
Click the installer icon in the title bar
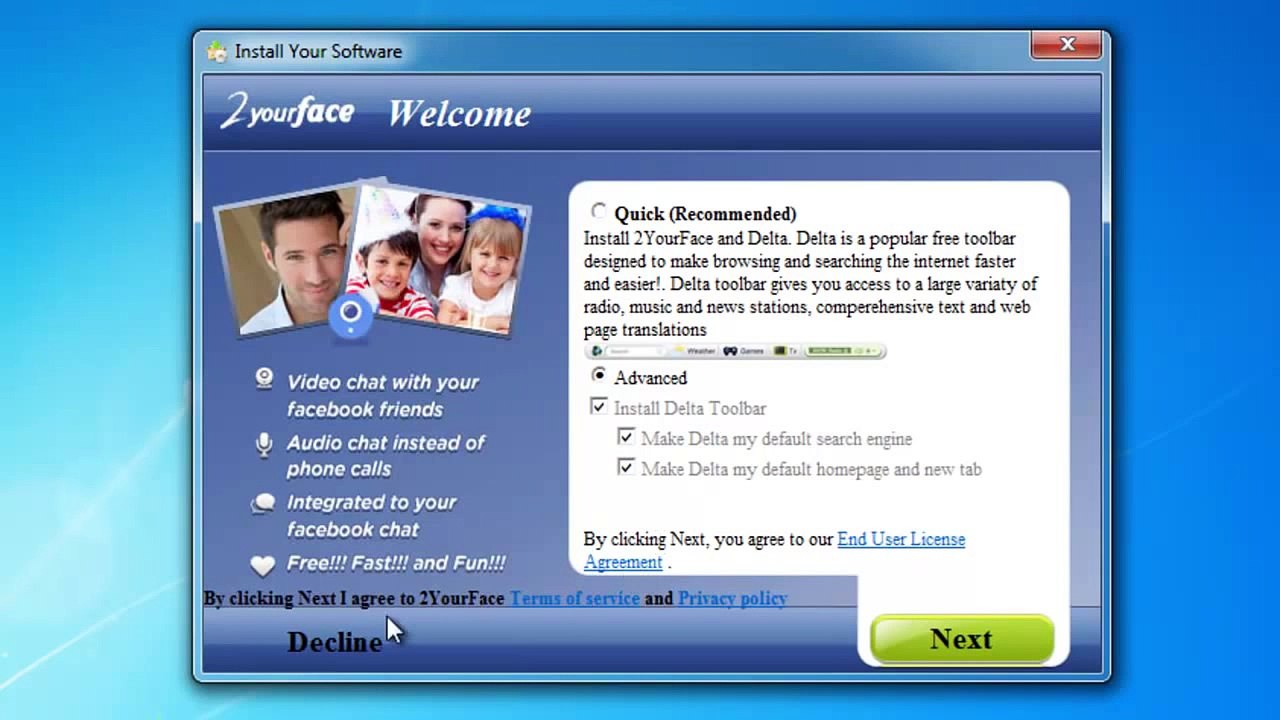click(217, 51)
